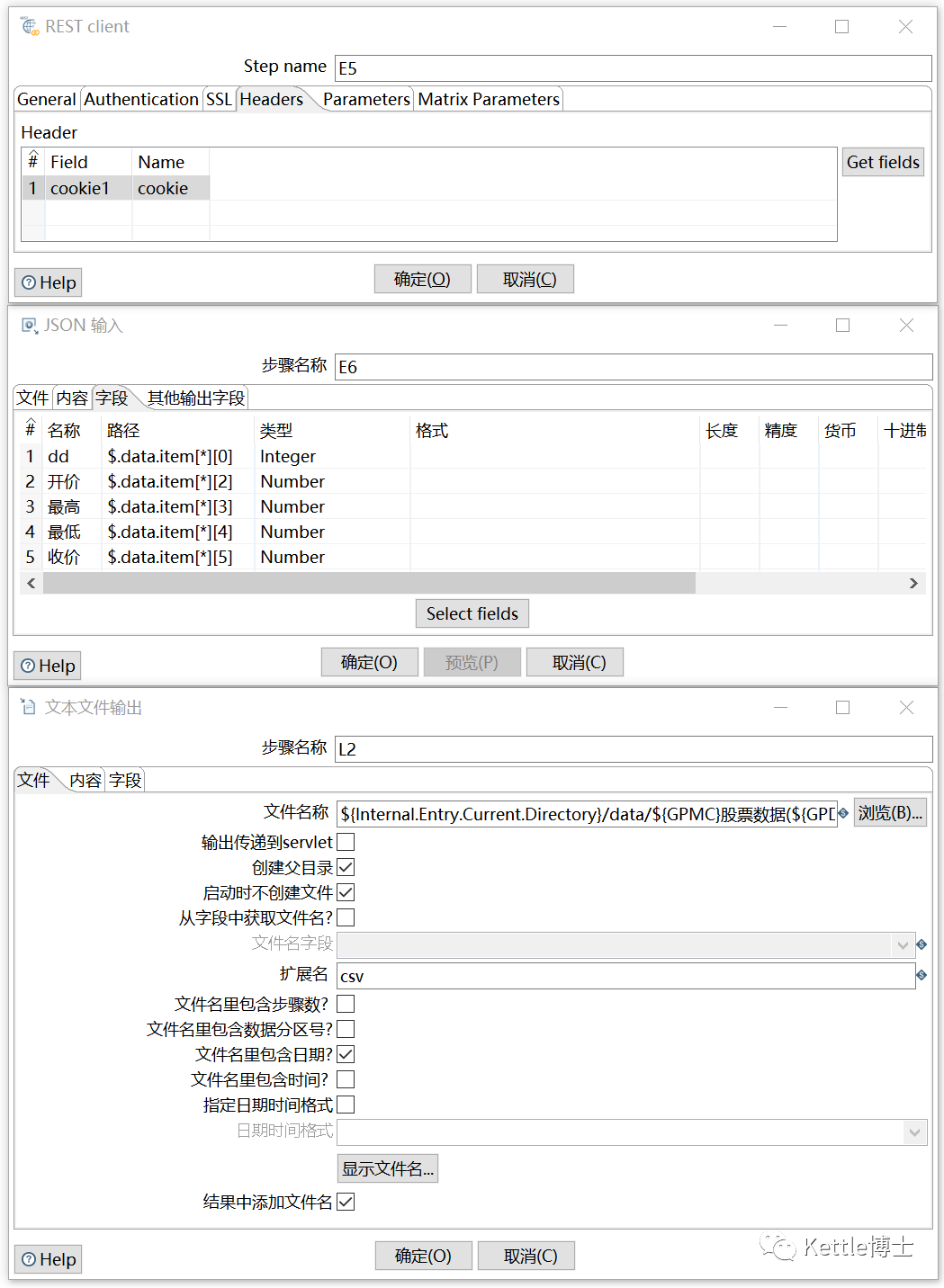
Task: Click the 浏览(B)... browse button
Action: [890, 813]
